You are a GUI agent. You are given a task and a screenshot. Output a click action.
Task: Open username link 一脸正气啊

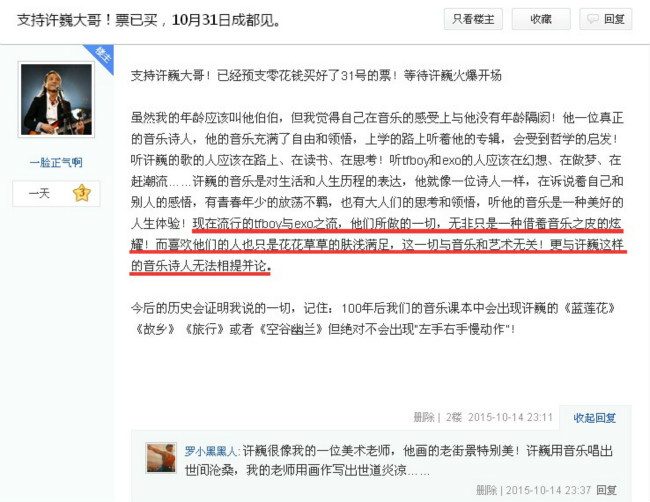click(x=56, y=162)
